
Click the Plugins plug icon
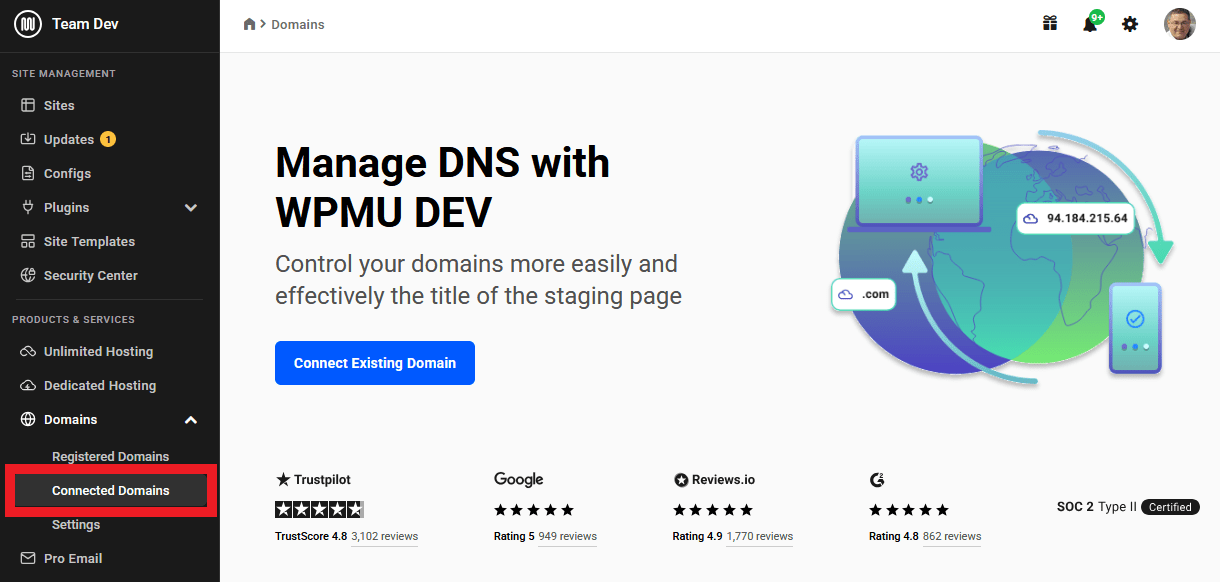tap(27, 207)
